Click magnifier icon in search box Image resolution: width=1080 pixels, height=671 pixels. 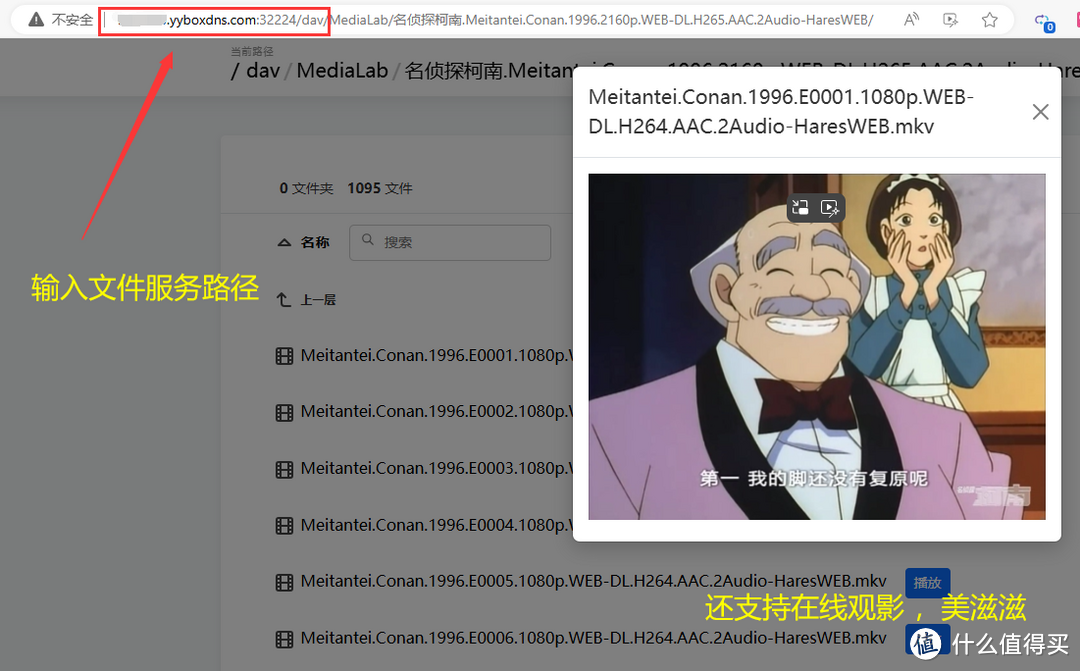click(x=368, y=240)
